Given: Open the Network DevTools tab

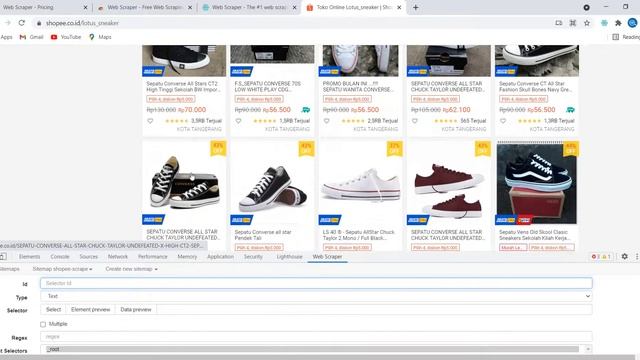Looking at the screenshot, I should tap(118, 256).
